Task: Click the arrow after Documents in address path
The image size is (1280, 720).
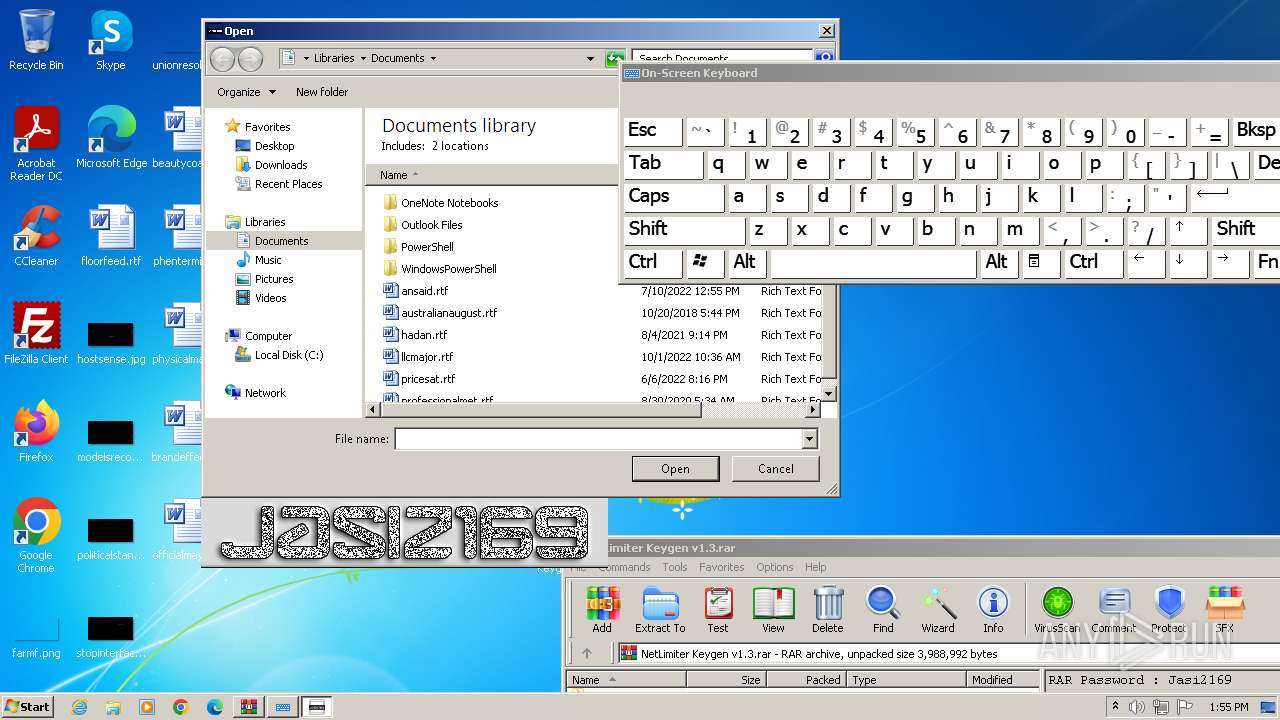Action: pos(433,58)
